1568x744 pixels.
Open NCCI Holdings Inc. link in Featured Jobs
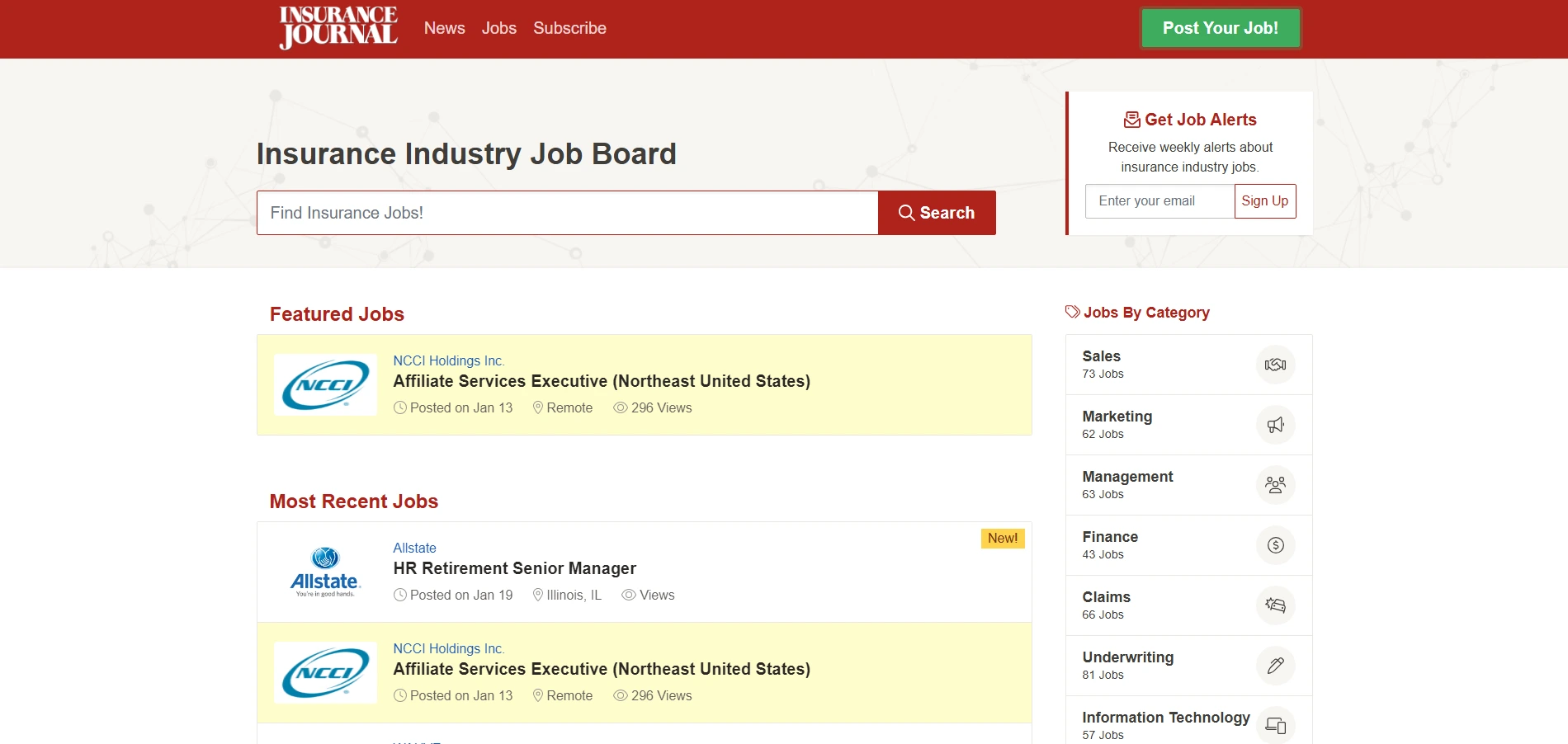click(449, 360)
